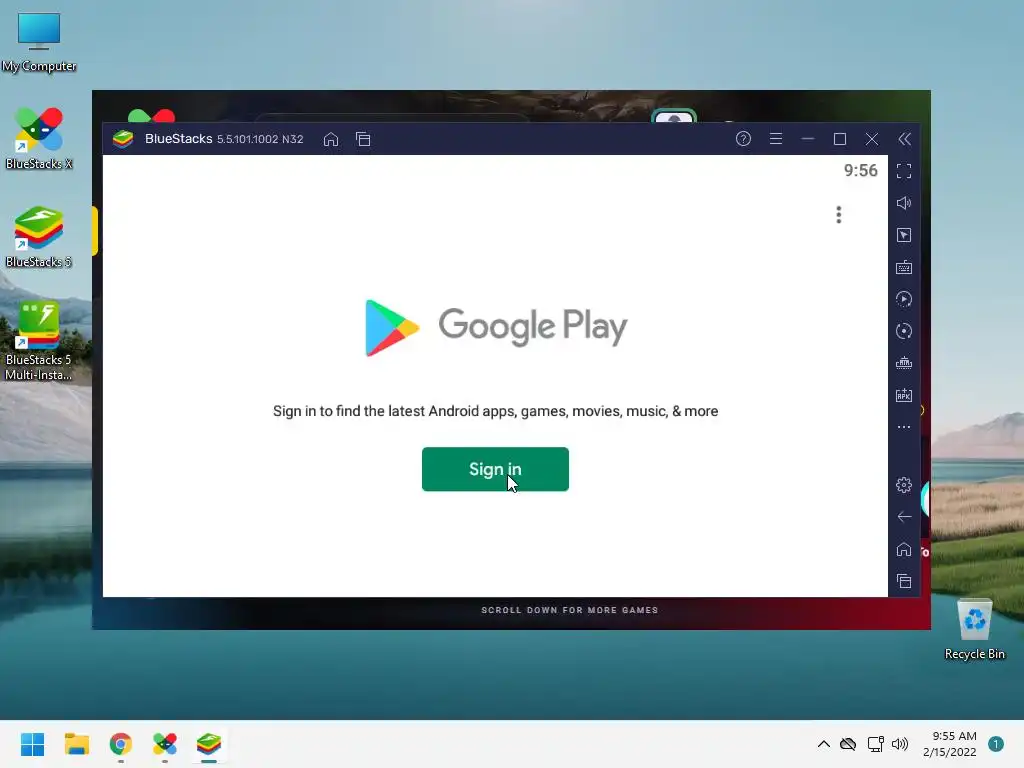The width and height of the screenshot is (1024, 768).
Task: Click the sync operations play-circle icon
Action: (904, 299)
